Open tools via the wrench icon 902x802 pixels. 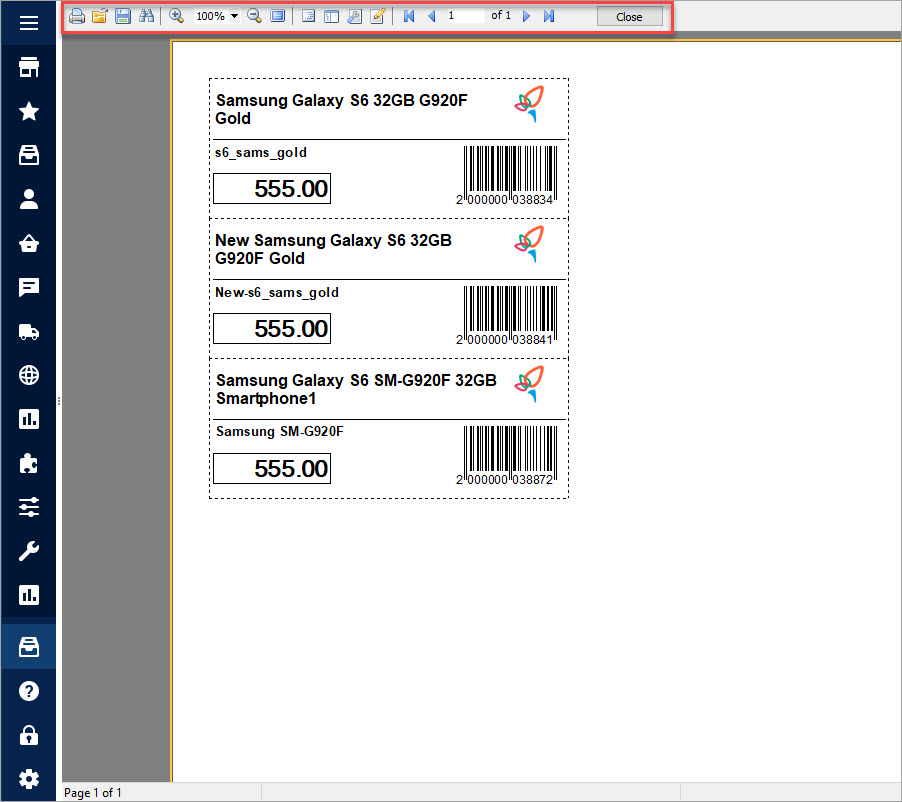point(29,551)
